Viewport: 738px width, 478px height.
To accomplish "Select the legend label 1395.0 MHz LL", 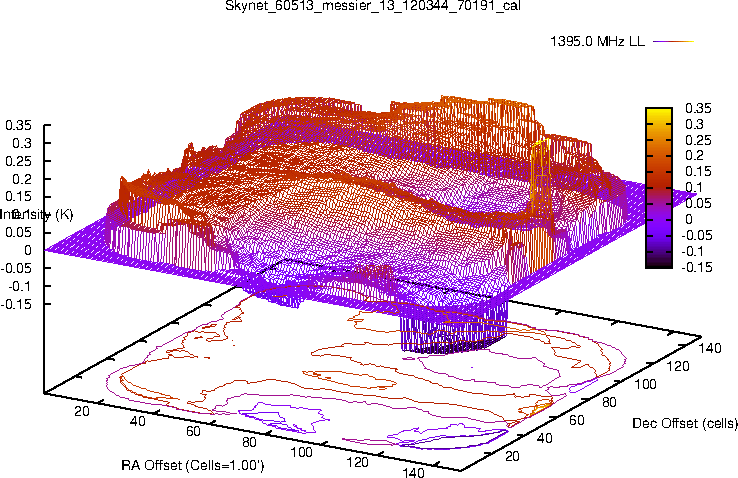I will click(x=597, y=41).
